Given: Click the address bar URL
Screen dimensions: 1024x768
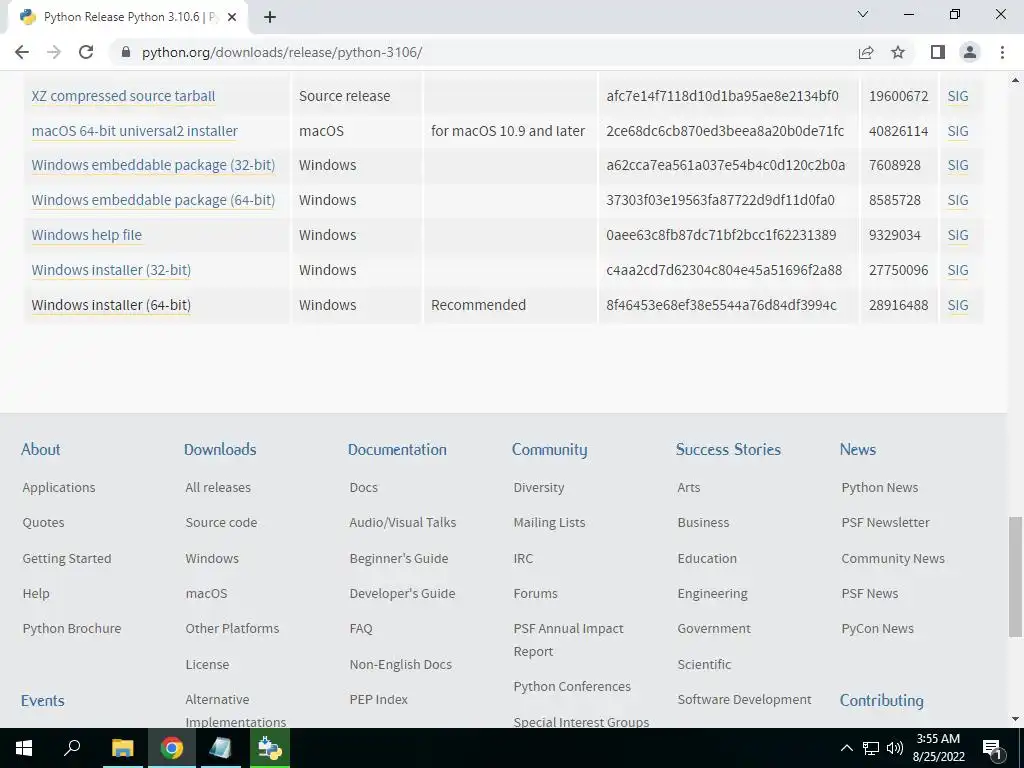Looking at the screenshot, I should [281, 52].
